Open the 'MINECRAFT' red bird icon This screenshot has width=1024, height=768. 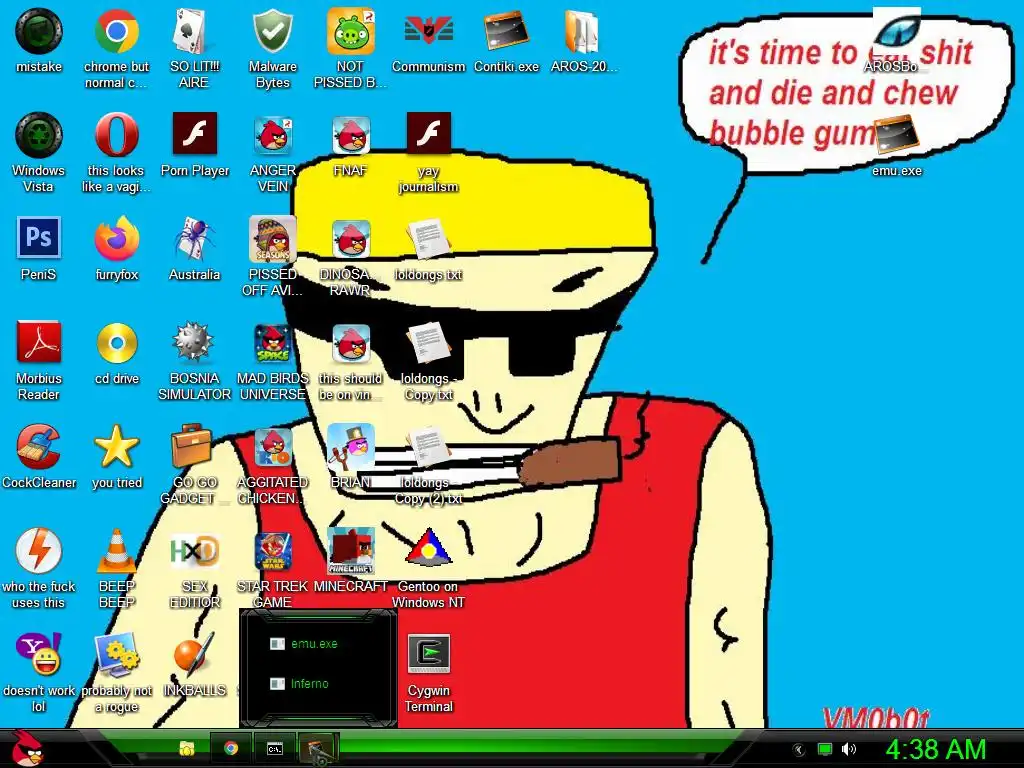click(351, 551)
